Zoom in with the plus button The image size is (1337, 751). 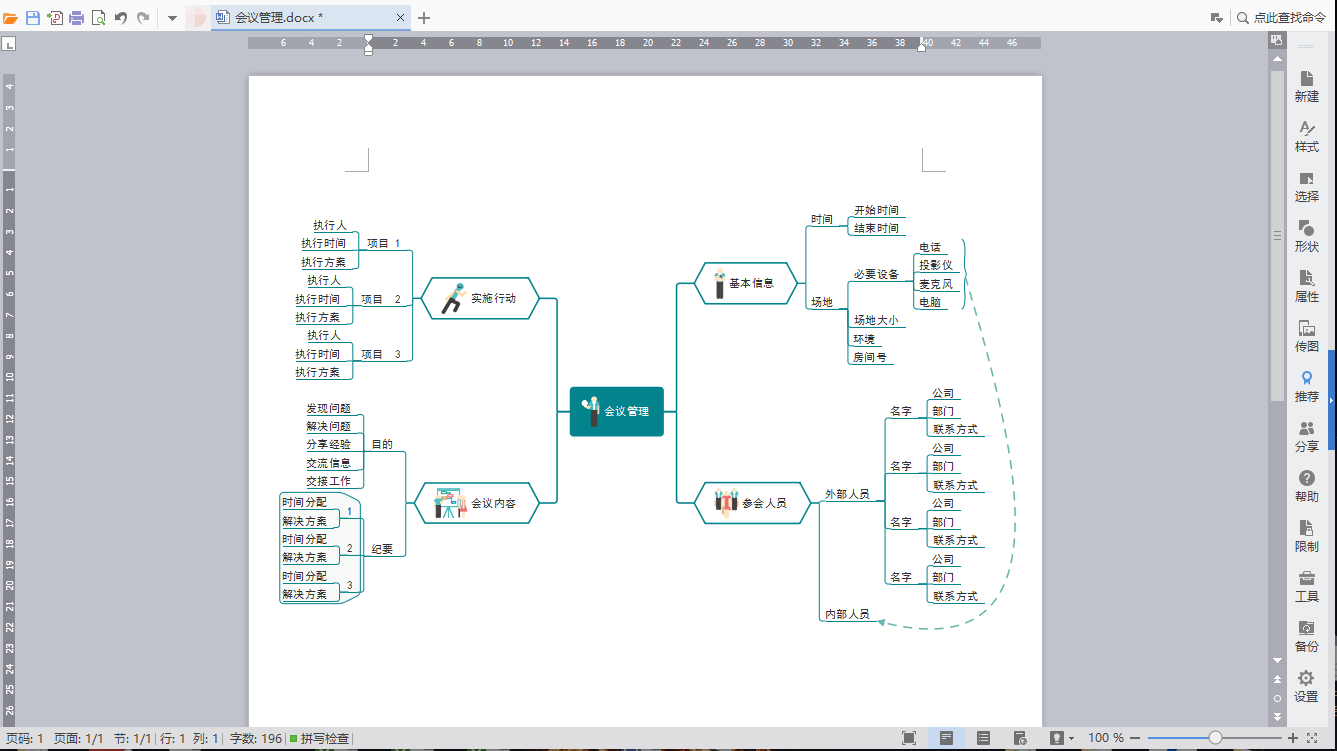[1293, 738]
